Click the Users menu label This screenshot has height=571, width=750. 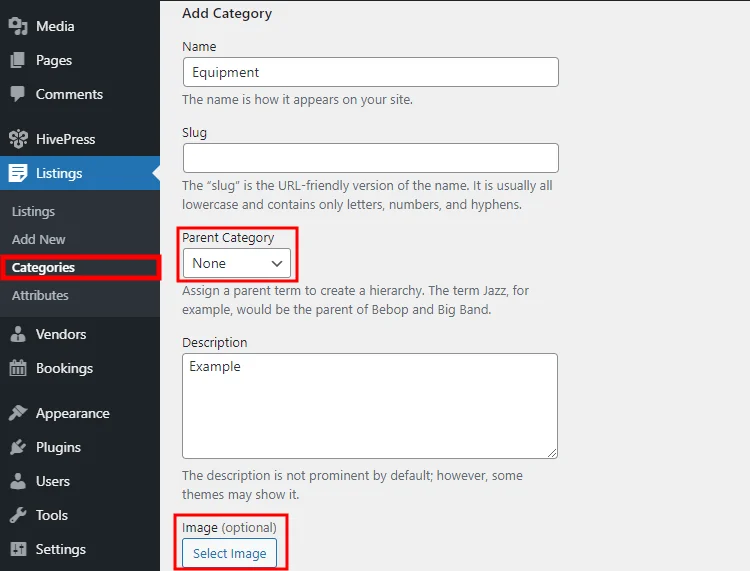[x=53, y=481]
